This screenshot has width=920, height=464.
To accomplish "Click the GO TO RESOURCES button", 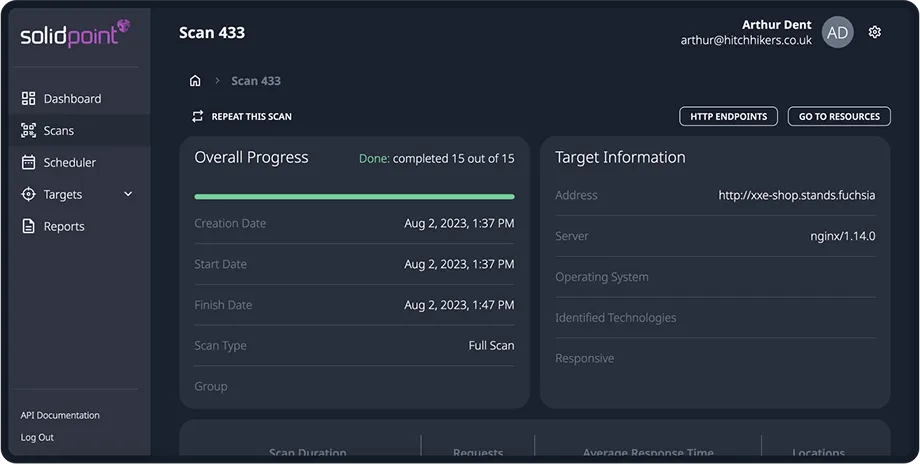I will 839,117.
